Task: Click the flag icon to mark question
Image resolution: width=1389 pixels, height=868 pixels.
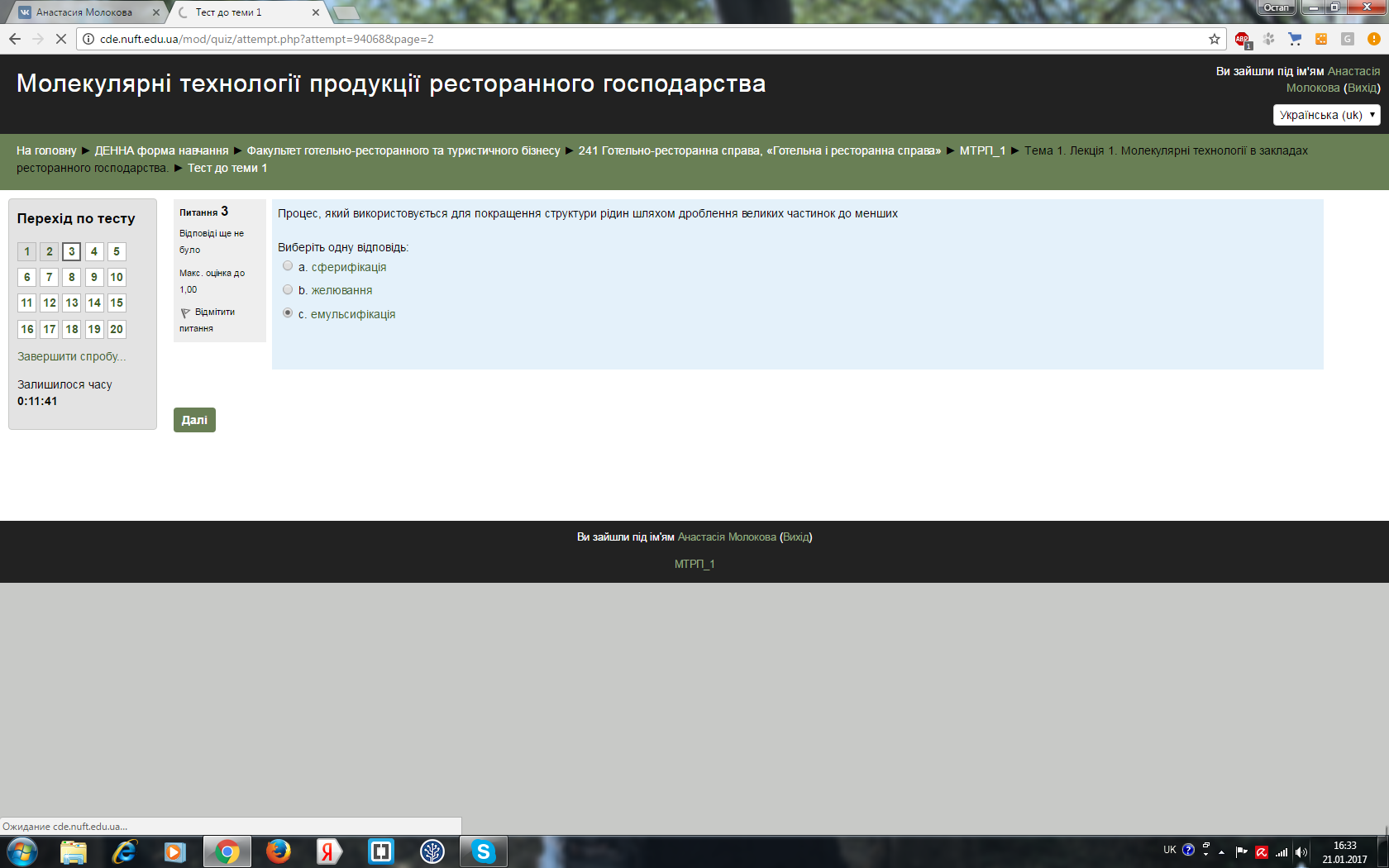Action: (x=185, y=312)
